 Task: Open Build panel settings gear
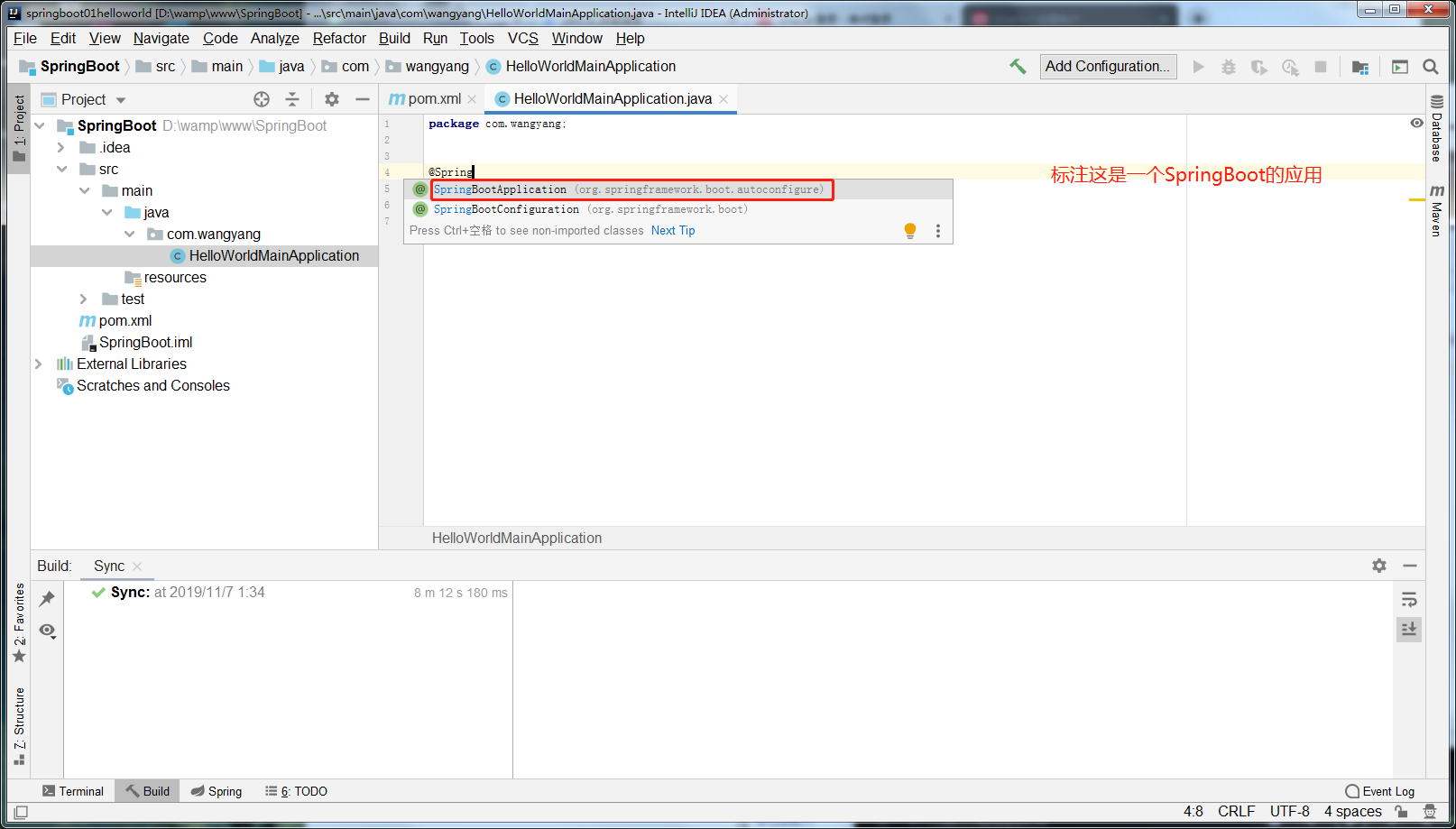[1379, 566]
